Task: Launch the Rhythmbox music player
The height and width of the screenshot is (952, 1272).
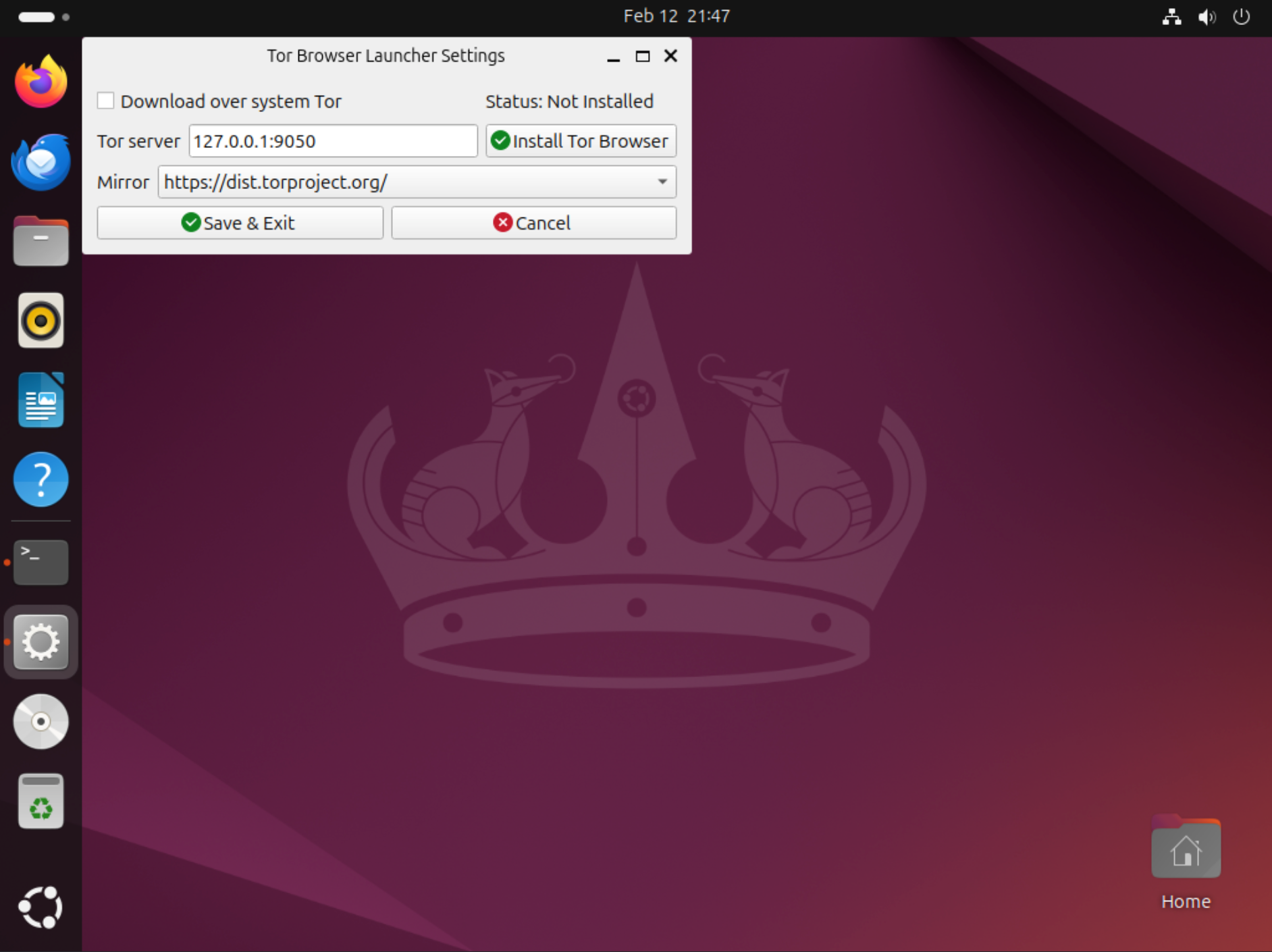Action: click(x=40, y=320)
